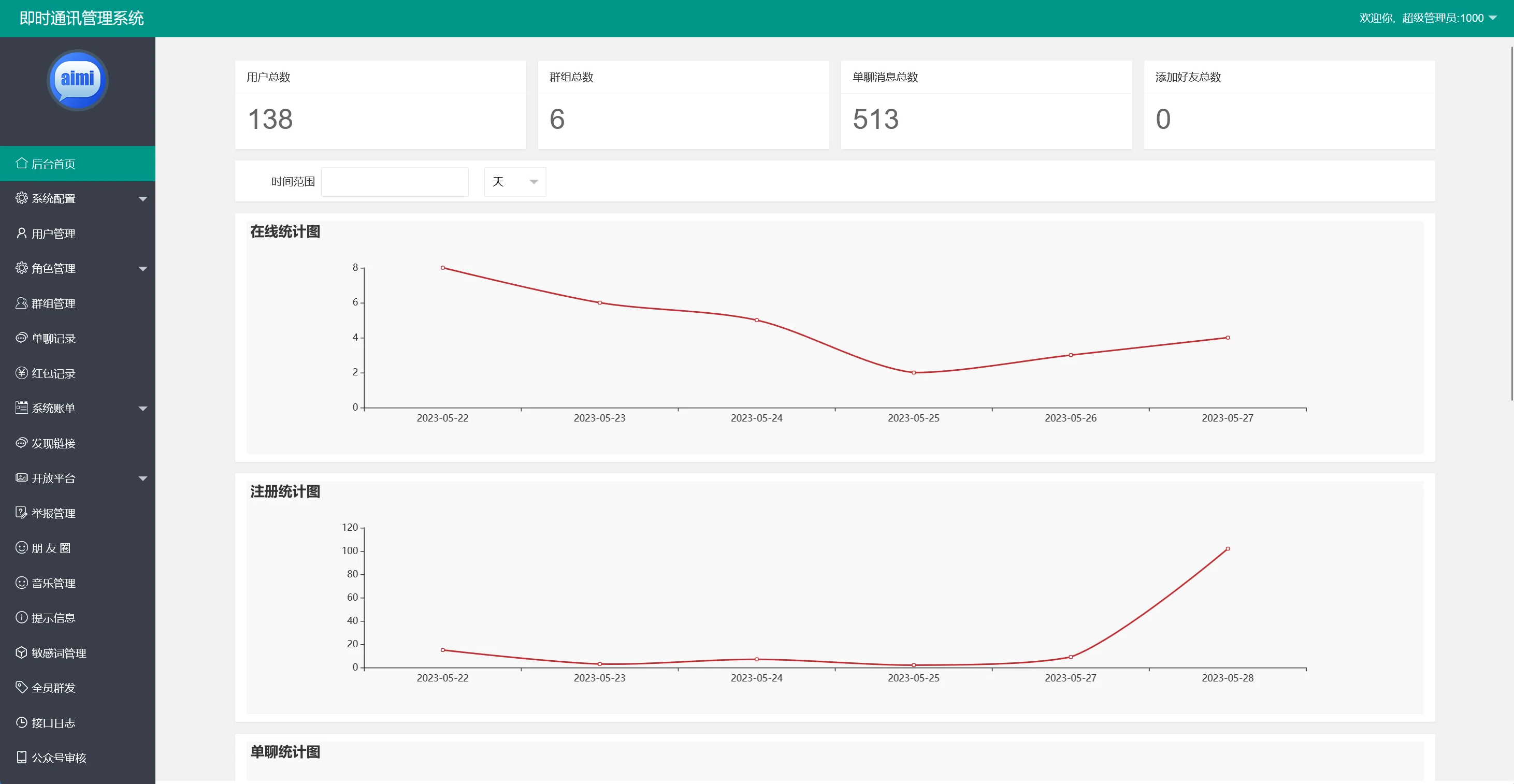Click the 单聊记录 chat bubble icon

coord(22,338)
